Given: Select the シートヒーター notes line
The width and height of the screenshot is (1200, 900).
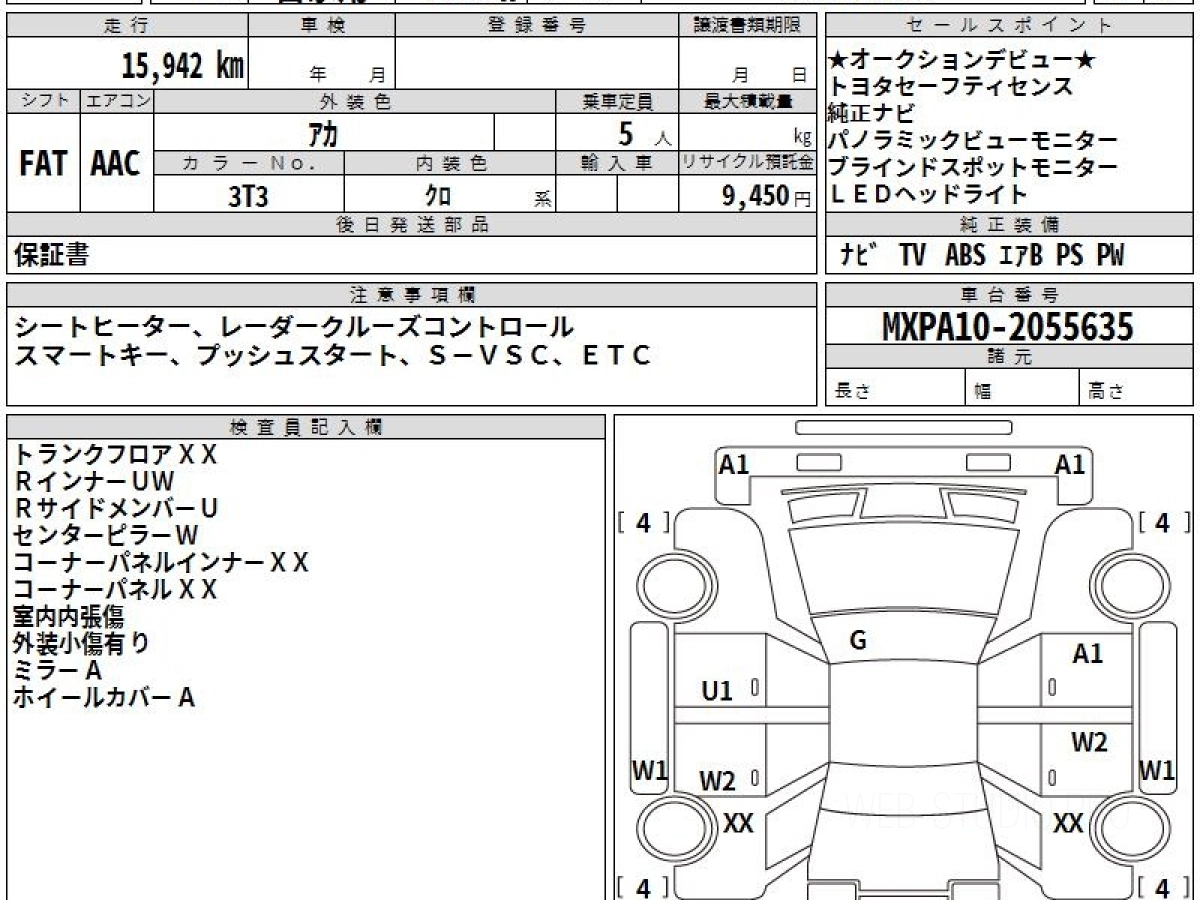Looking at the screenshot, I should pos(293,326).
